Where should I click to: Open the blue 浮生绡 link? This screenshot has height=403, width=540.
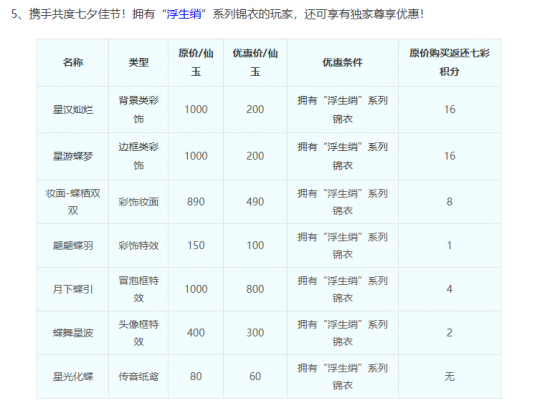coord(184,14)
